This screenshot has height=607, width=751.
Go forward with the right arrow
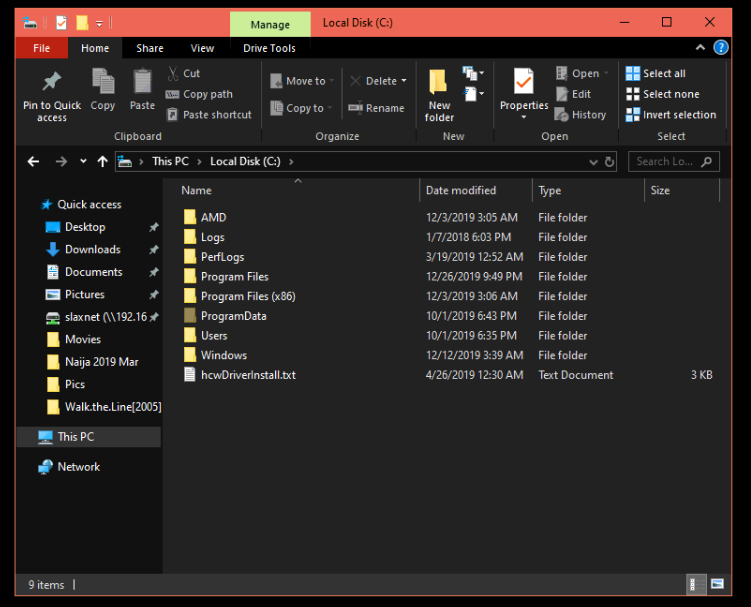(x=61, y=162)
